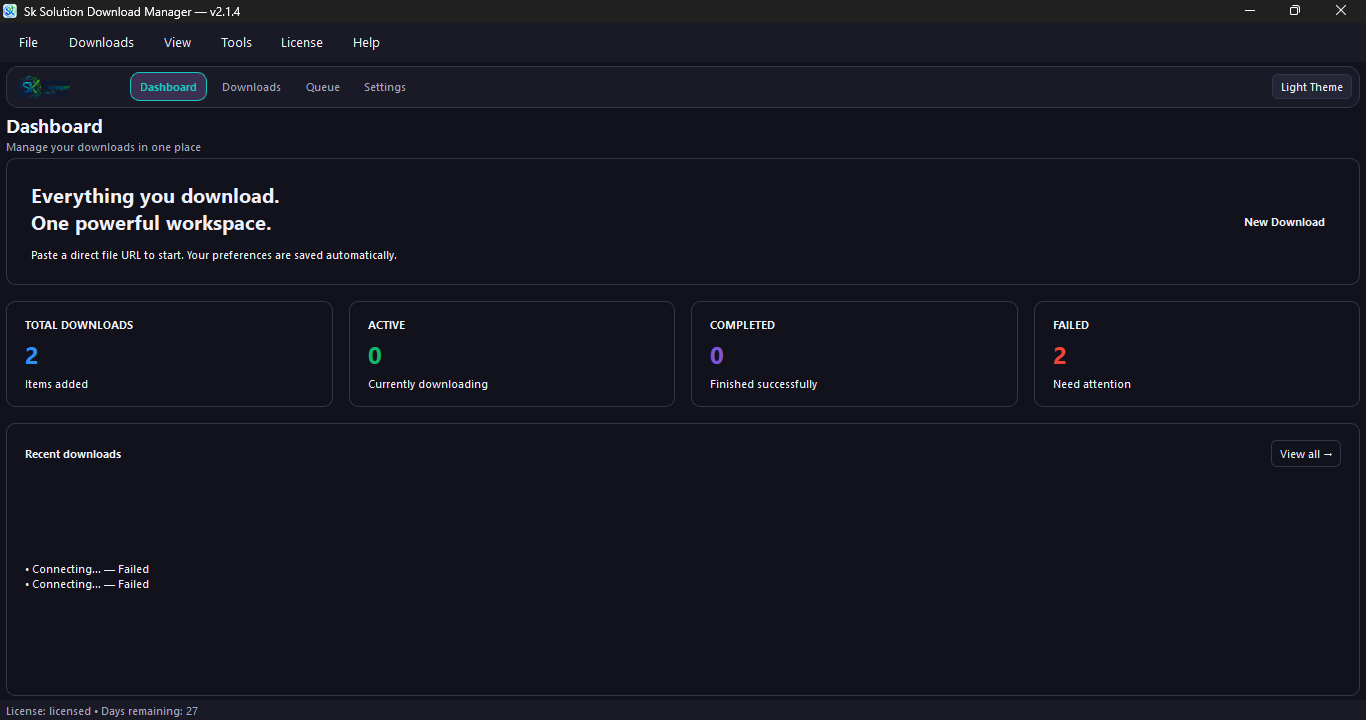Click the Active downloads card

(x=512, y=354)
